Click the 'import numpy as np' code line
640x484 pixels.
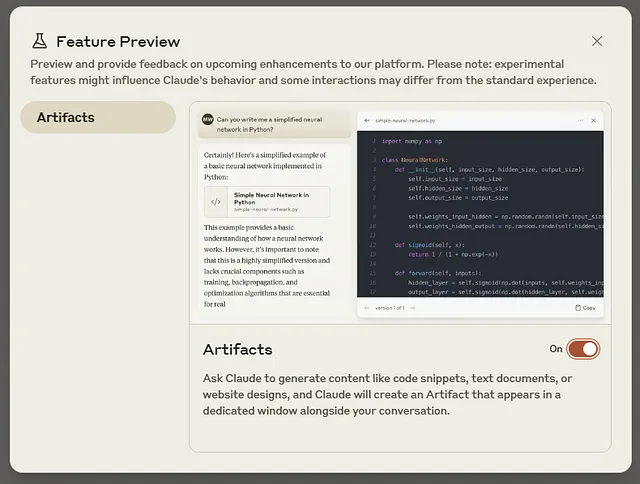[412, 141]
